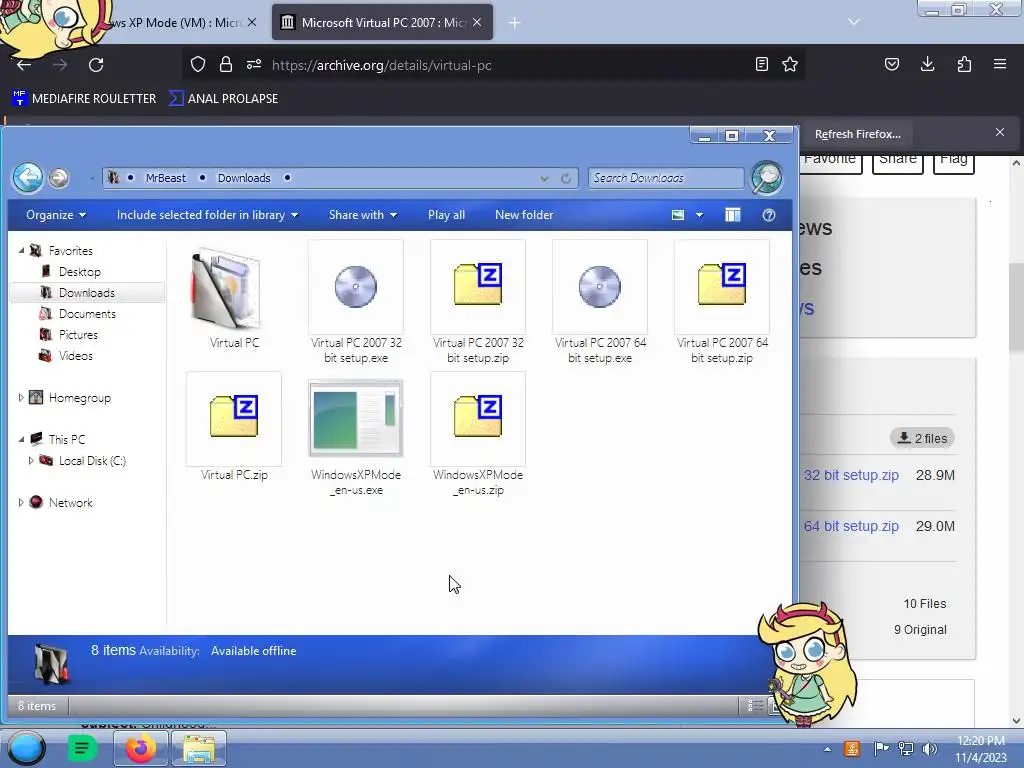The image size is (1024, 768).
Task: Expand Local Disk (C:) node
Action: 31,460
